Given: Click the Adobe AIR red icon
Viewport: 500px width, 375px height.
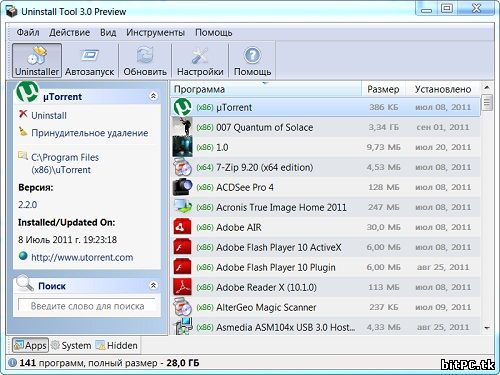Looking at the screenshot, I should (182, 227).
